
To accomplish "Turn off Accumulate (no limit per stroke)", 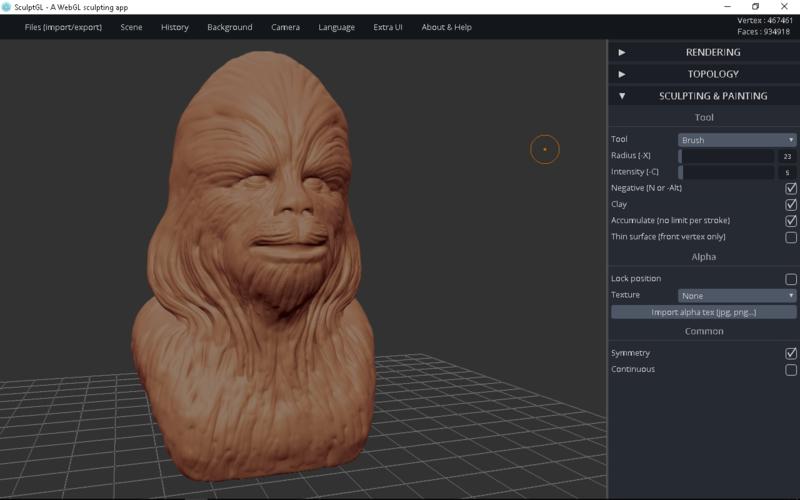I will tap(791, 221).
